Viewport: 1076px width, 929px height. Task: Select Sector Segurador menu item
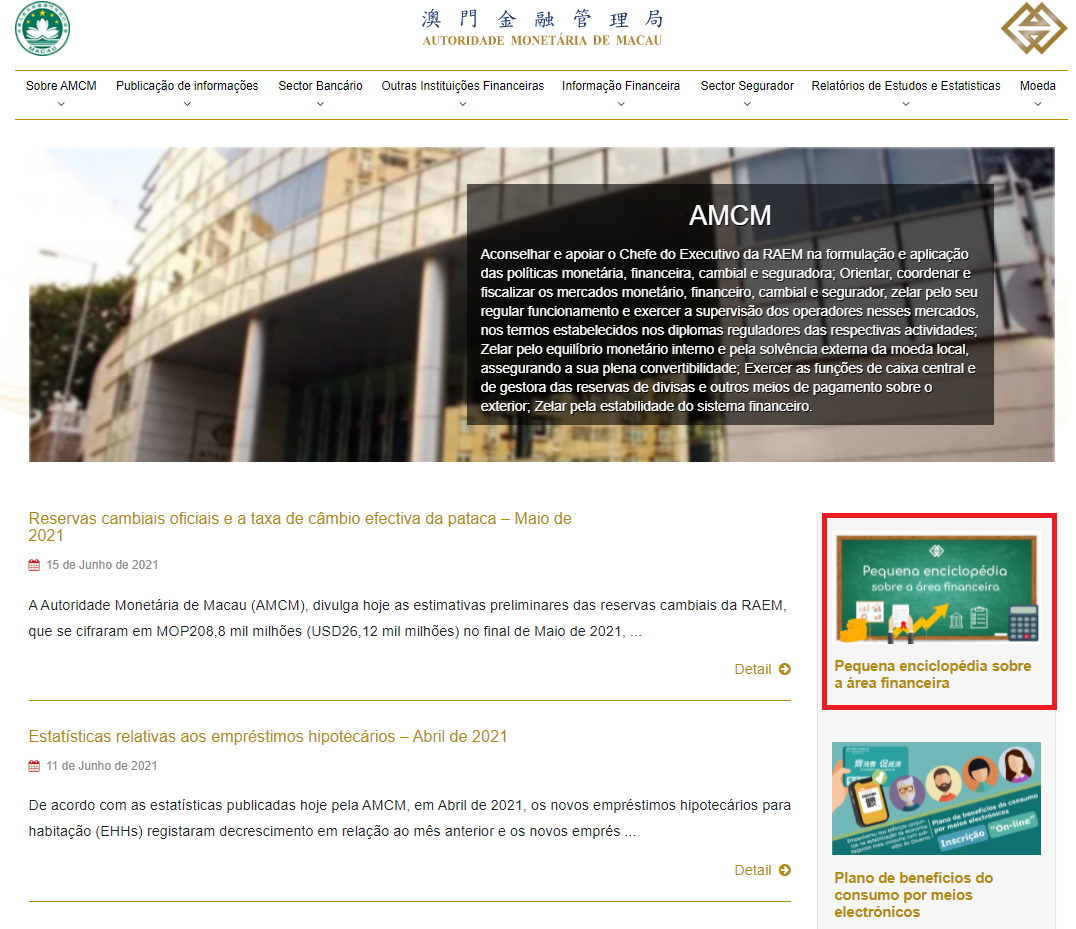click(747, 86)
